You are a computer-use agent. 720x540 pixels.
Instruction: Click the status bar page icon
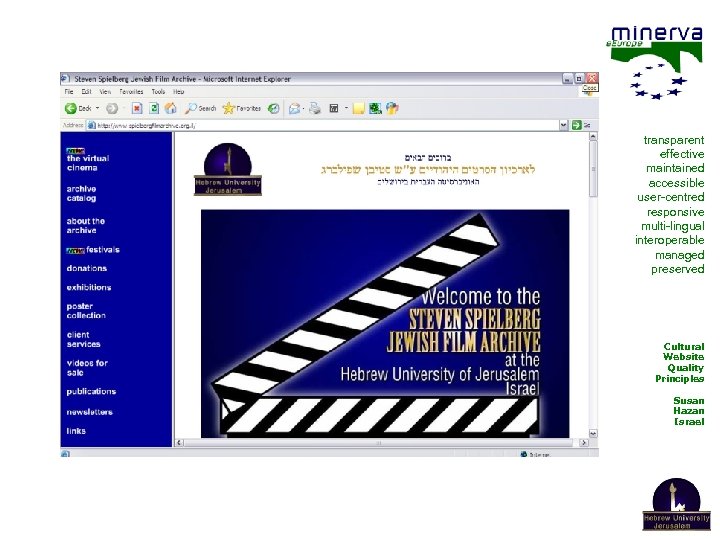pos(65,454)
